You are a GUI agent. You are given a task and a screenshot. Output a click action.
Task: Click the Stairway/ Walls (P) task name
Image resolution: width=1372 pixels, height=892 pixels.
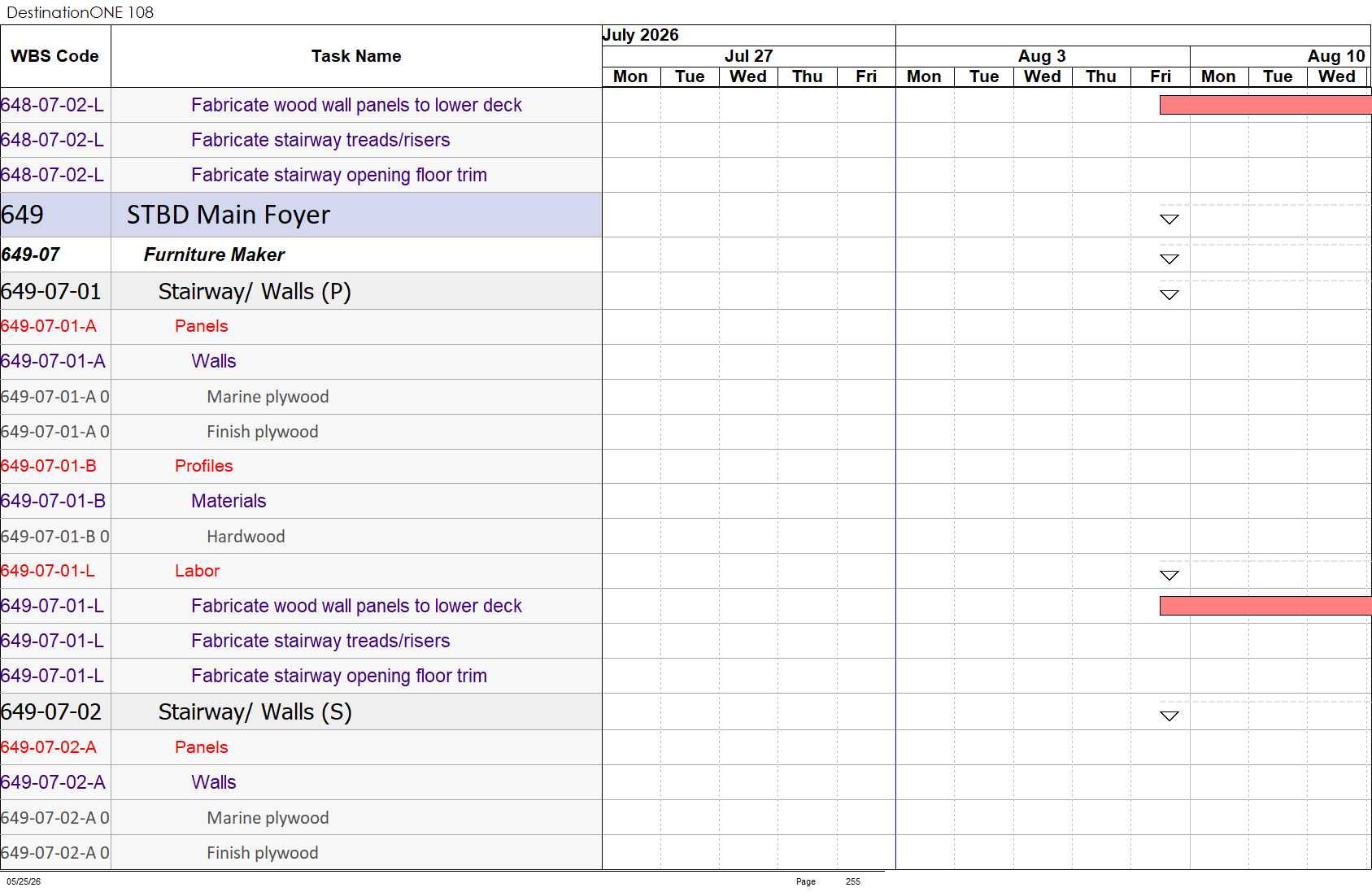(x=255, y=291)
